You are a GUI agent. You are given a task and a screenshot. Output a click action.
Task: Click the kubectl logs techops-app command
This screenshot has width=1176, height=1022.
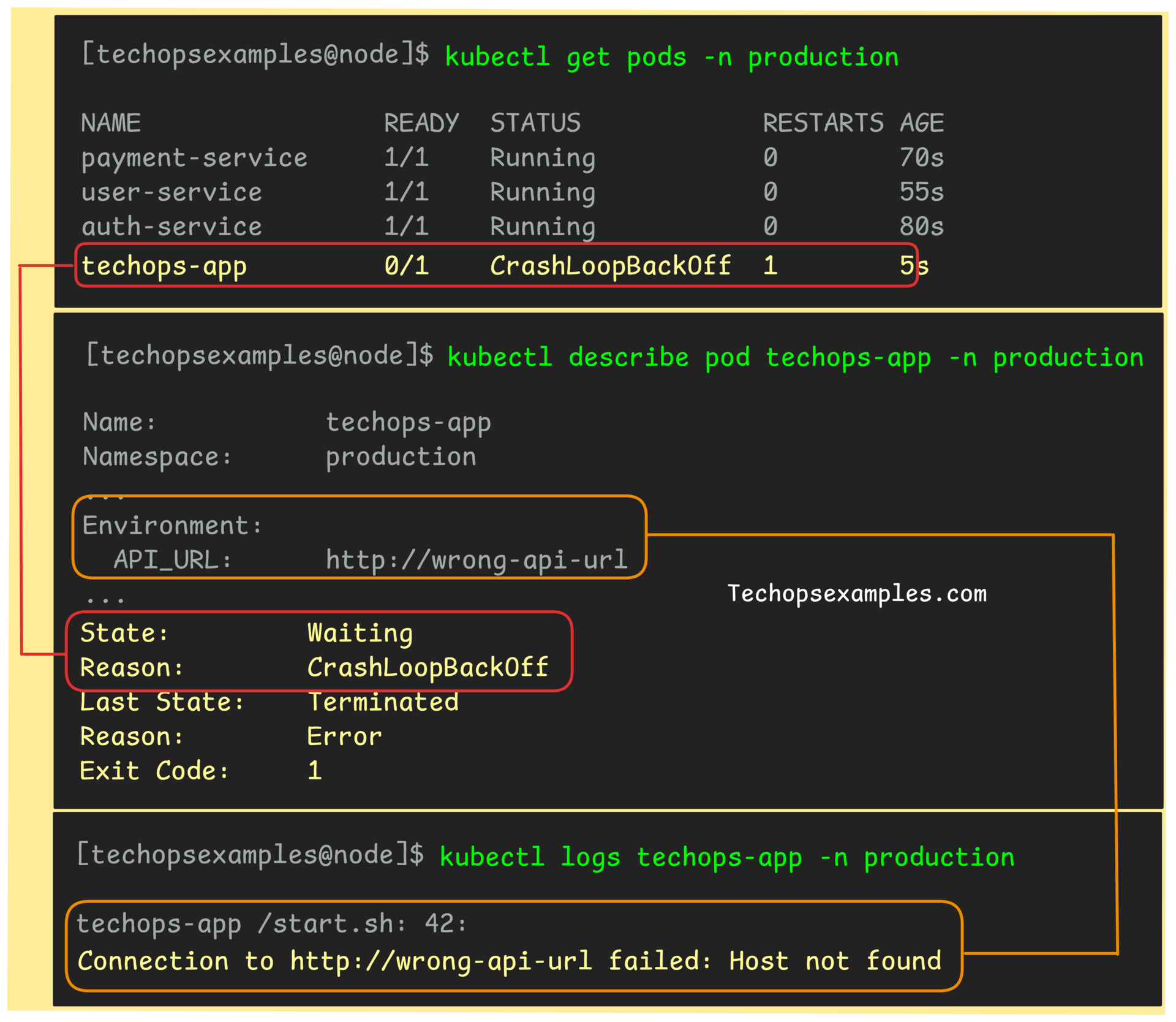pyautogui.click(x=726, y=857)
